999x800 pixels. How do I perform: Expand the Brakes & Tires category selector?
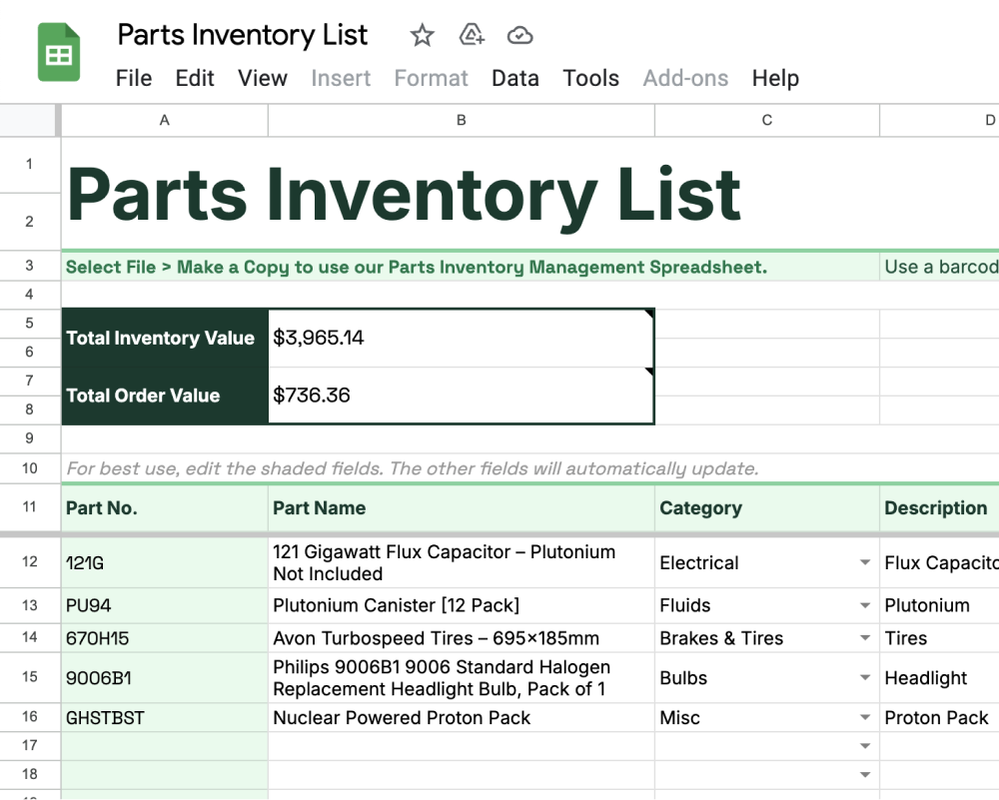pos(865,638)
